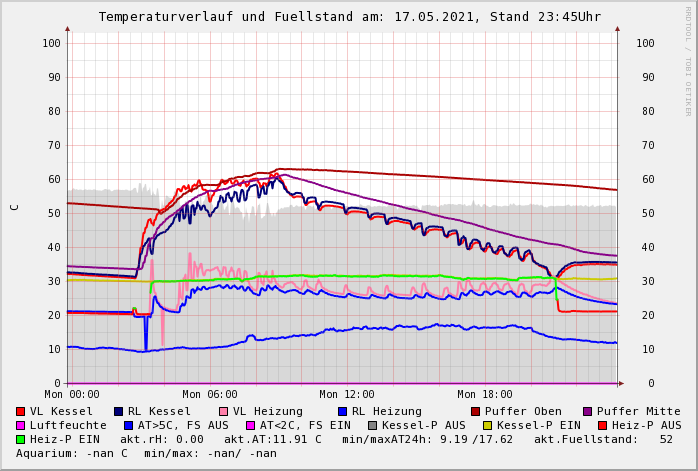Click the Heiz-P AUS legend label
Viewport: 698px width, 471px height.
pyautogui.click(x=646, y=425)
